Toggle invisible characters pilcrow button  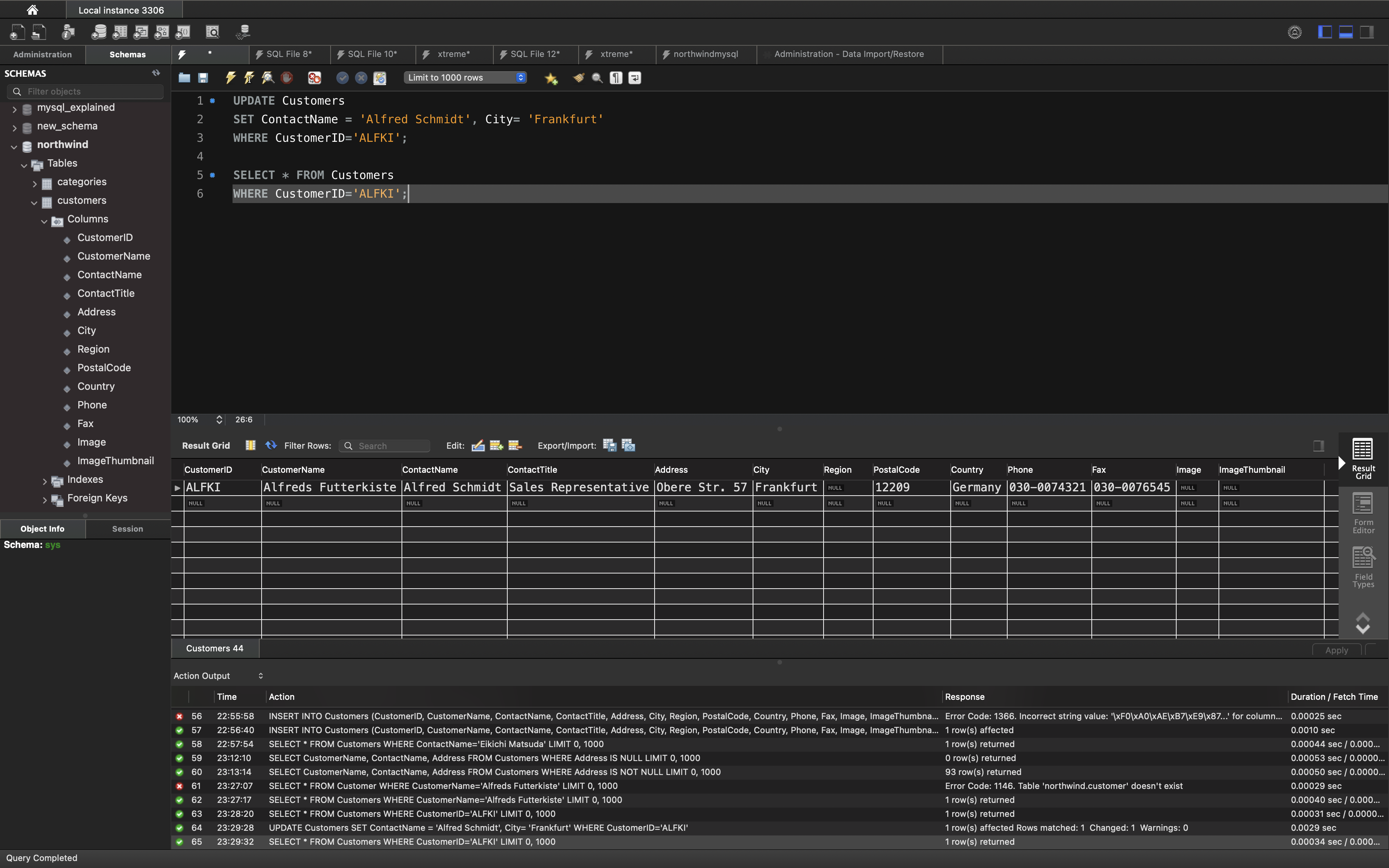tap(616, 77)
